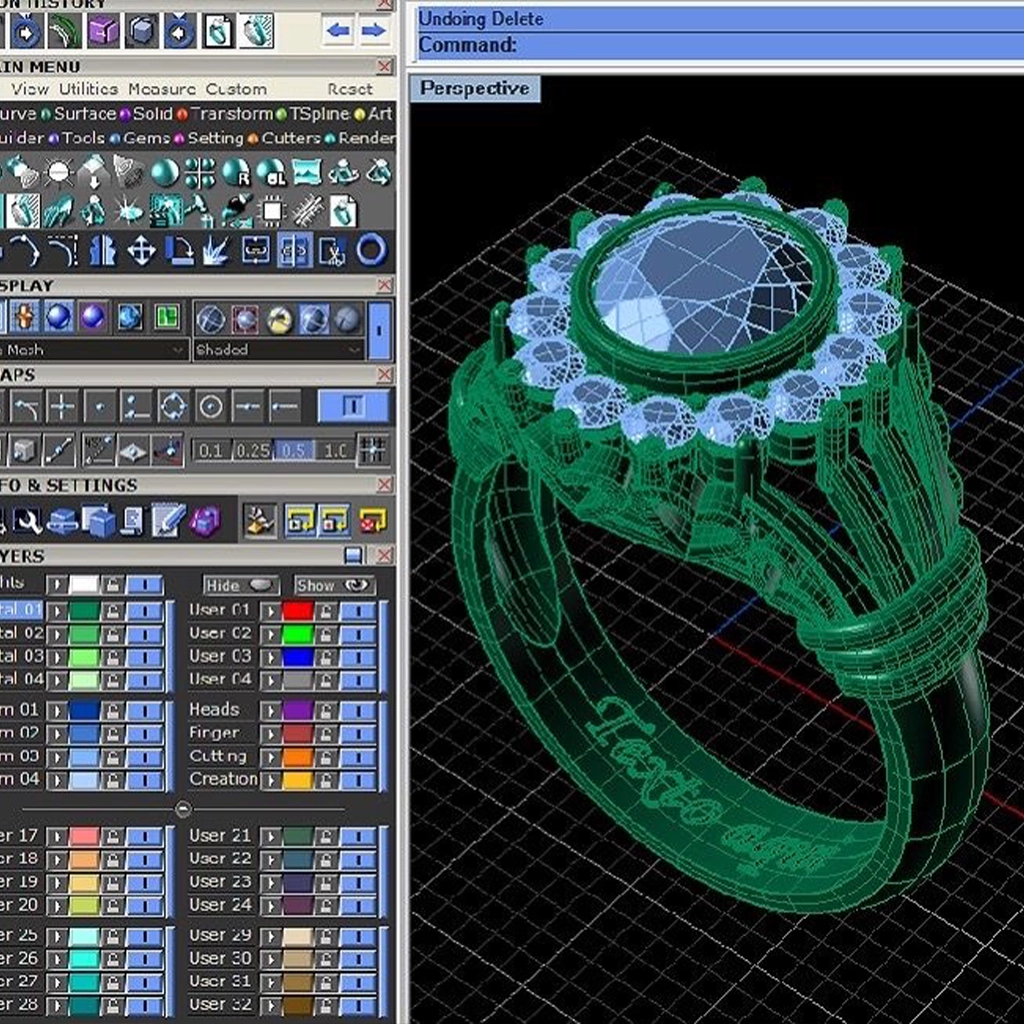Click the blue forward arrow in history panel
The height and width of the screenshot is (1024, 1024).
[x=373, y=30]
